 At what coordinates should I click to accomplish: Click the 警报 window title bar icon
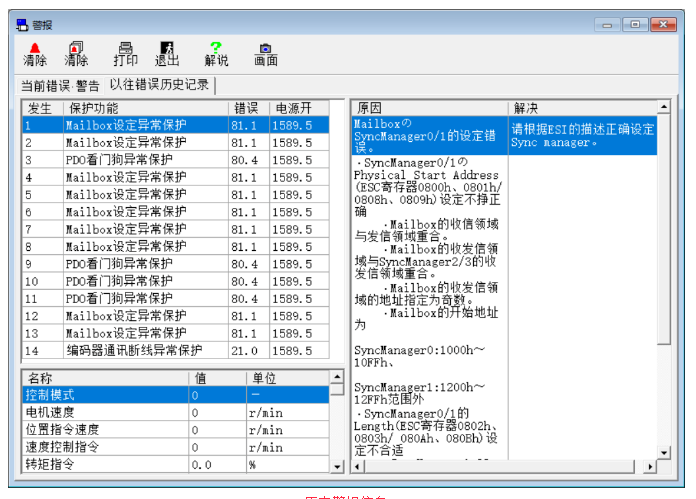tap(22, 25)
